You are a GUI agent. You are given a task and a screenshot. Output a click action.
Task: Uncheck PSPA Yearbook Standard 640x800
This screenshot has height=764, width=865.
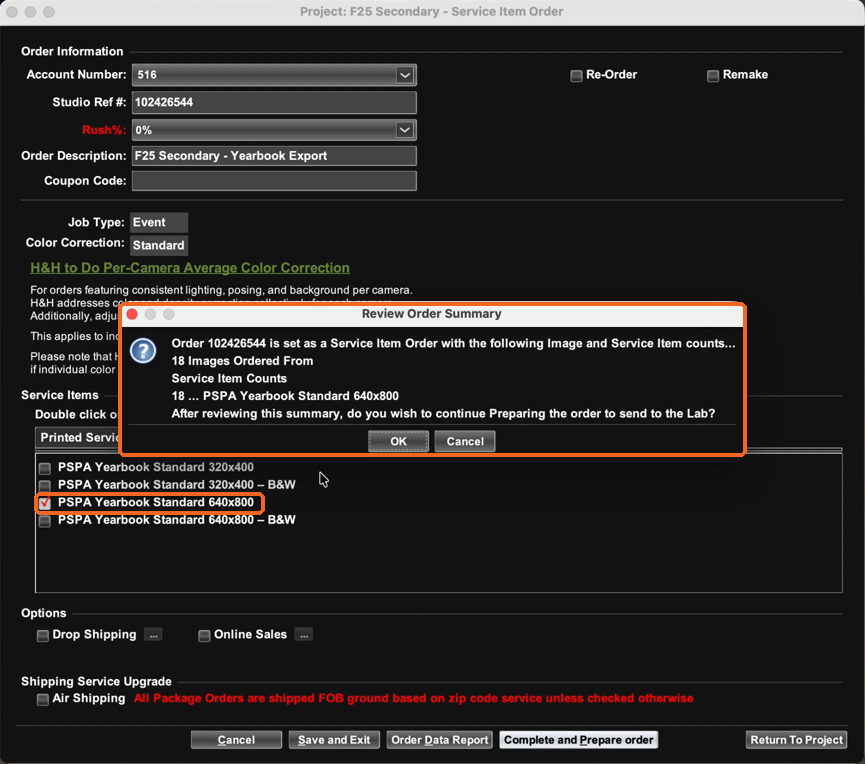(x=45, y=503)
